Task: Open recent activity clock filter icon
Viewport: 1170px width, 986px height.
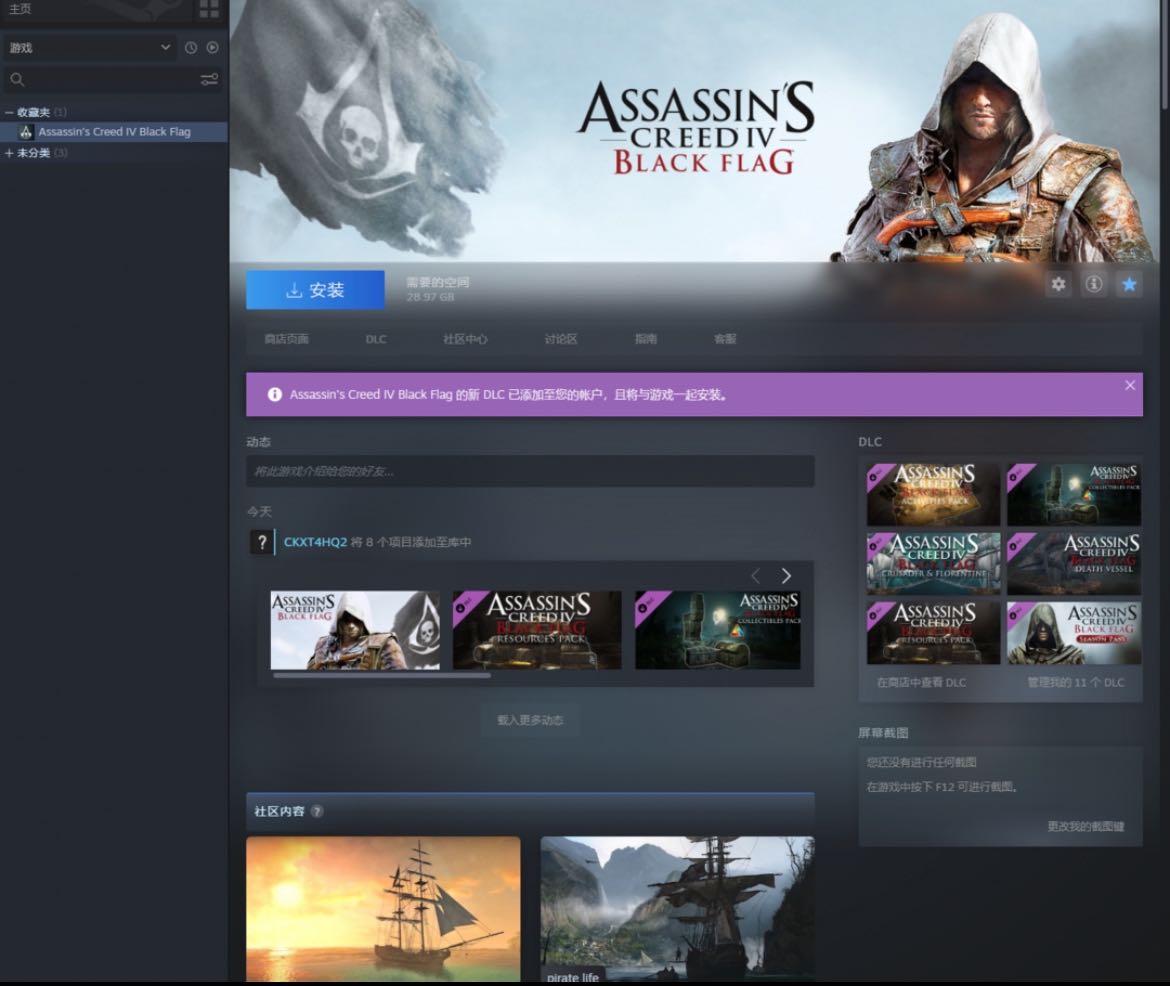Action: 191,48
